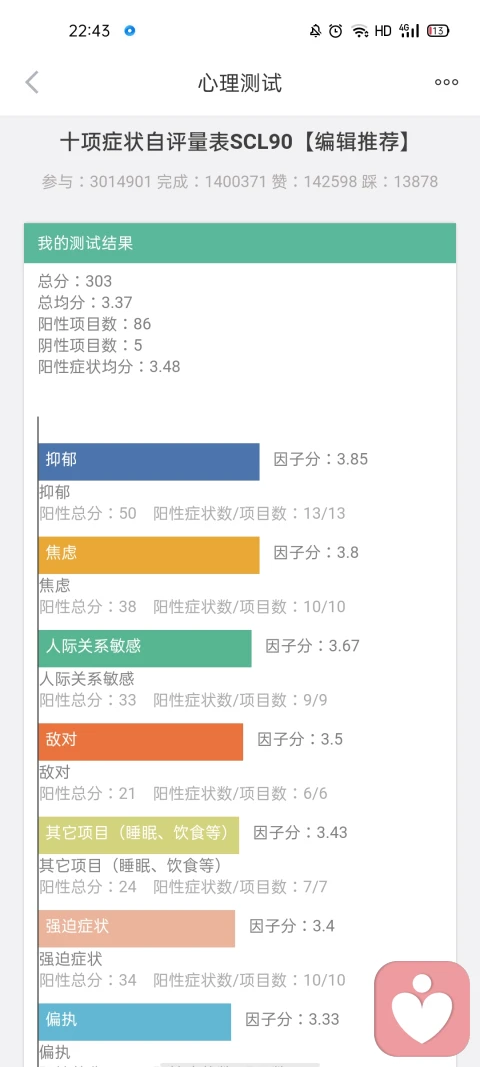Tap the 其它项目（睡眠、饮食等） bar
This screenshot has width=480, height=1067.
pyautogui.click(x=138, y=835)
